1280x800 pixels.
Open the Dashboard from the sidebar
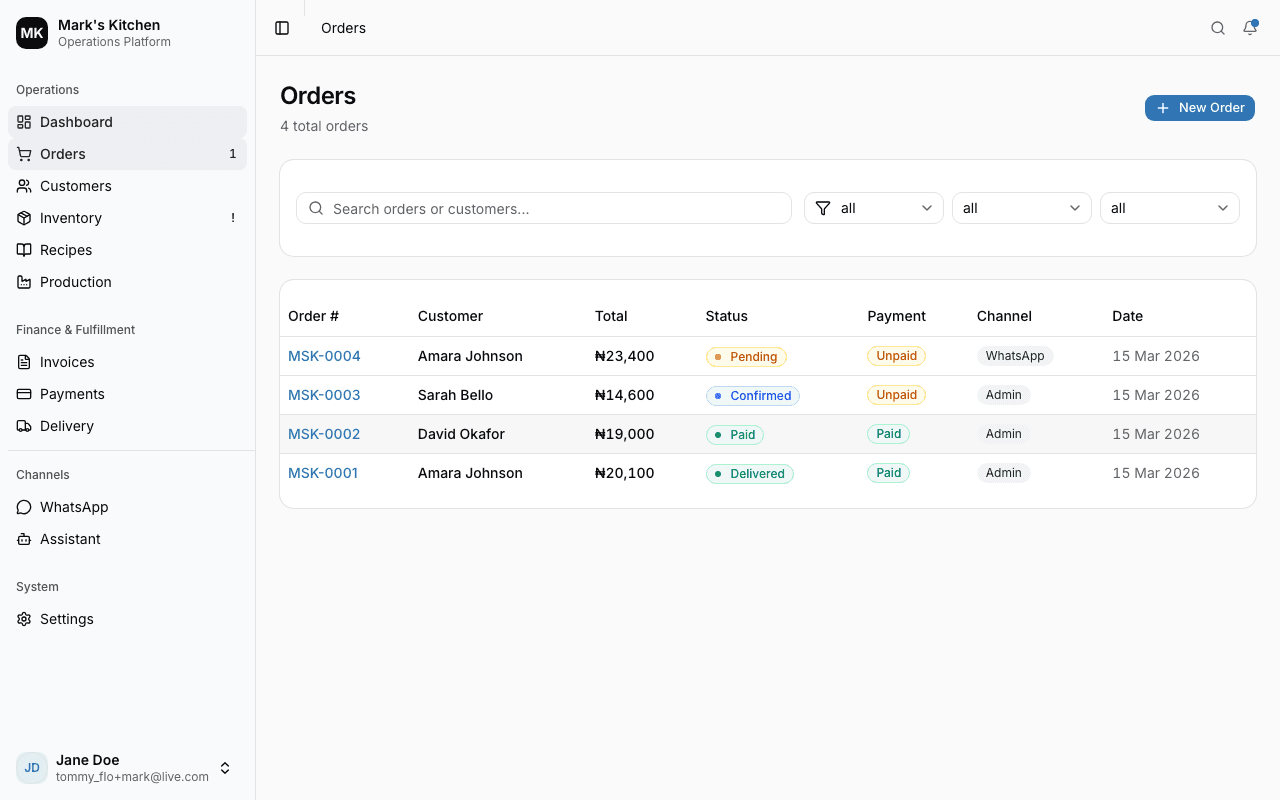point(75,121)
